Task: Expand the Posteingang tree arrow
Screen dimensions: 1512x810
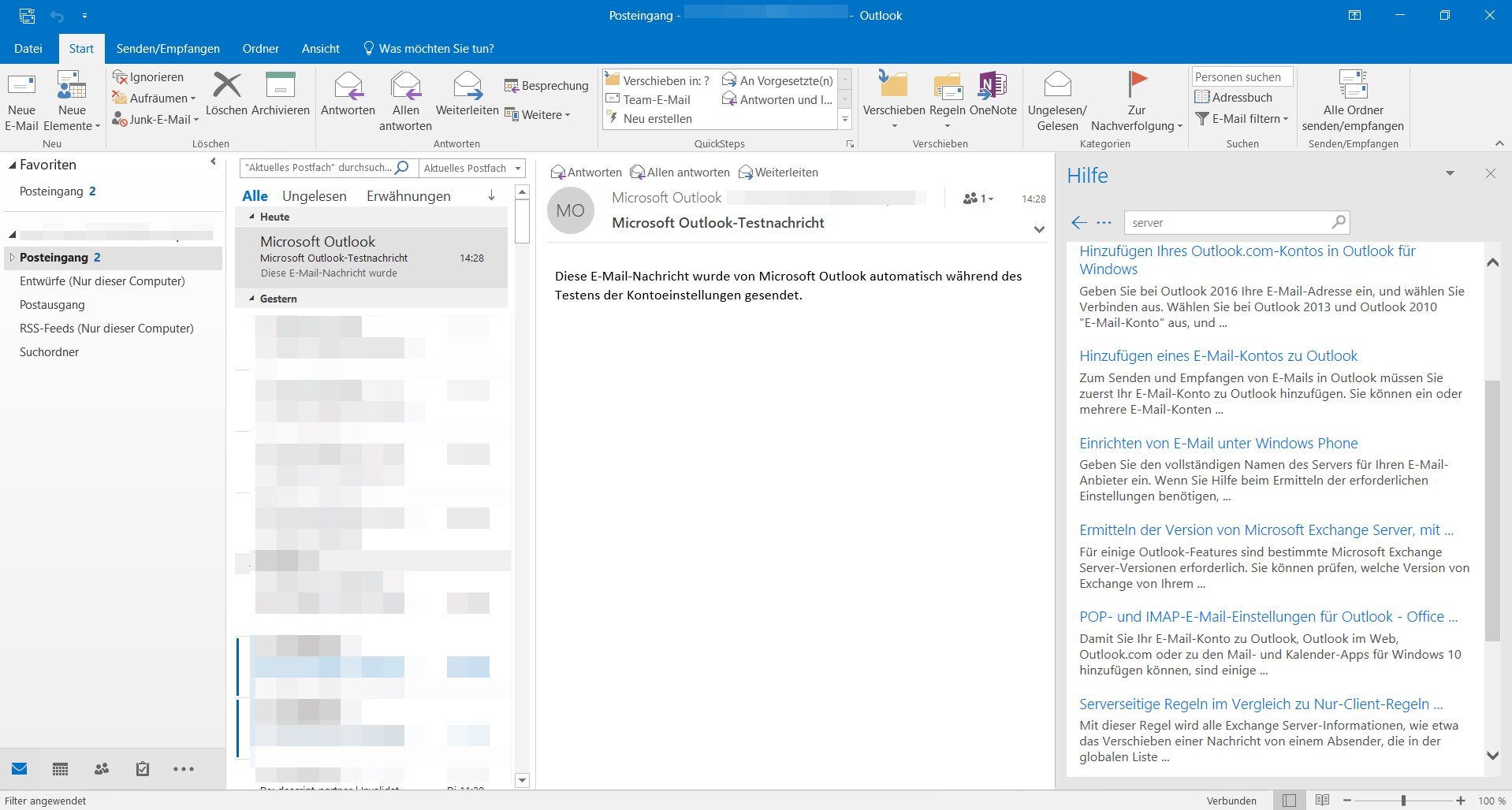Action: point(12,258)
